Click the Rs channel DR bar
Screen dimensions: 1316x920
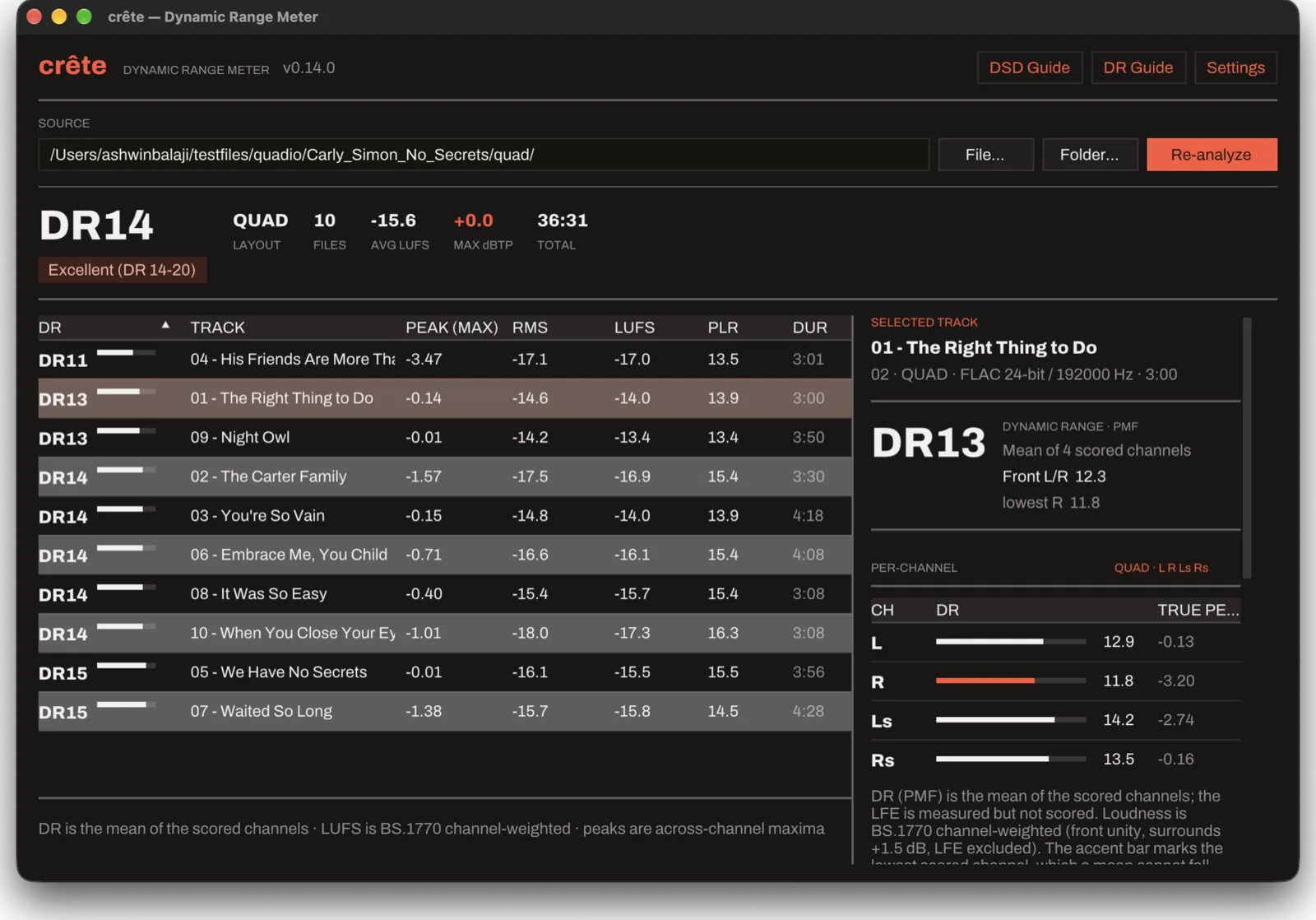[x=1011, y=759]
